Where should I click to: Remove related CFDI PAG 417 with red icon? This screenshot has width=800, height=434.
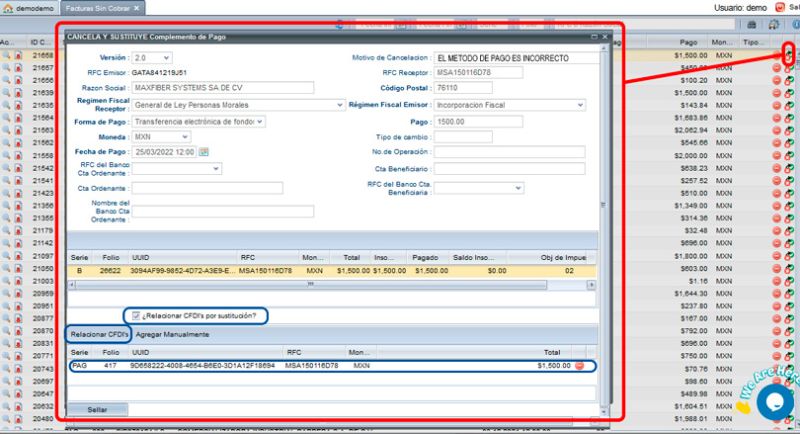tap(579, 366)
